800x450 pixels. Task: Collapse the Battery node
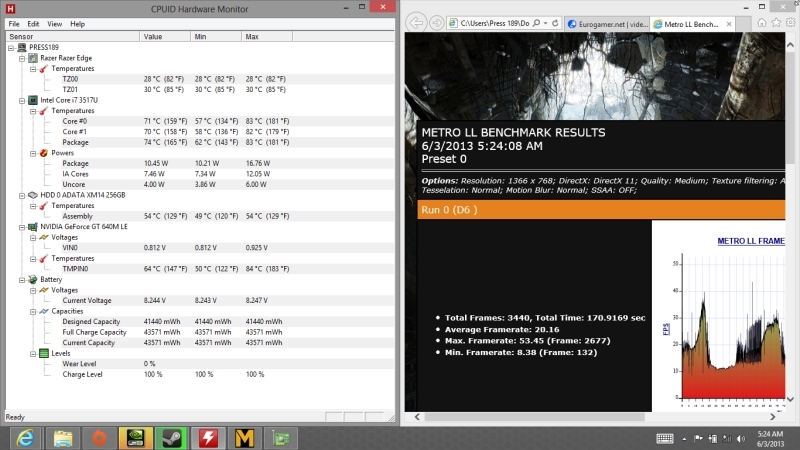click(22, 280)
